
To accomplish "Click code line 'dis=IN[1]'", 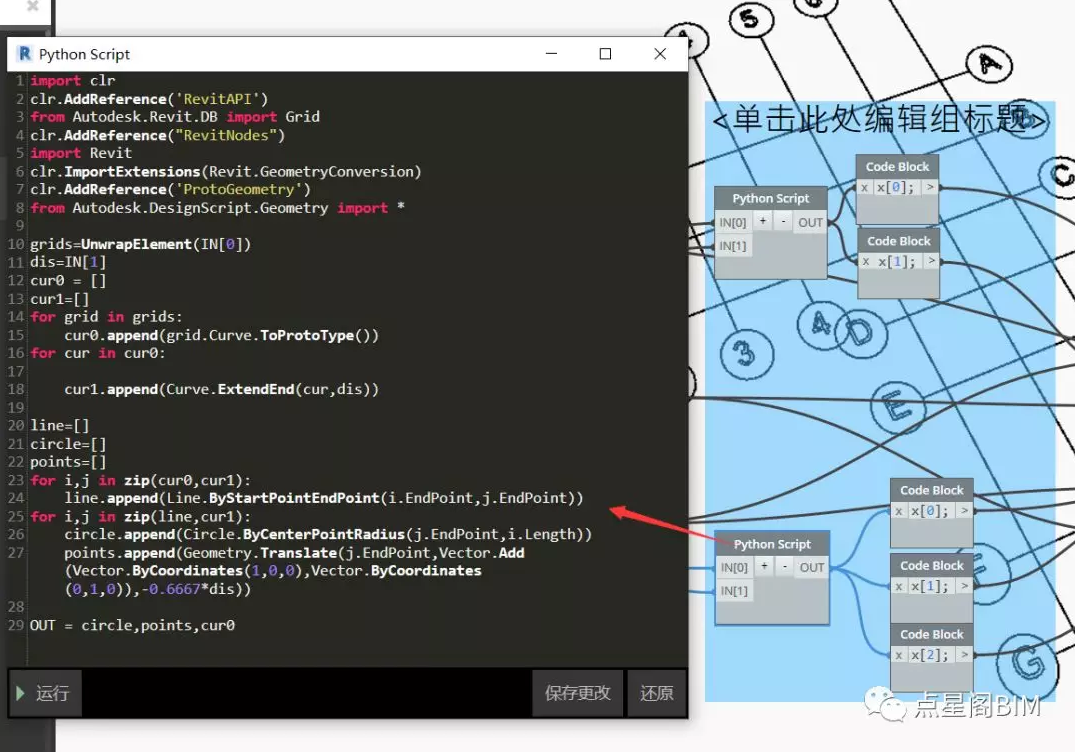I will point(68,262).
